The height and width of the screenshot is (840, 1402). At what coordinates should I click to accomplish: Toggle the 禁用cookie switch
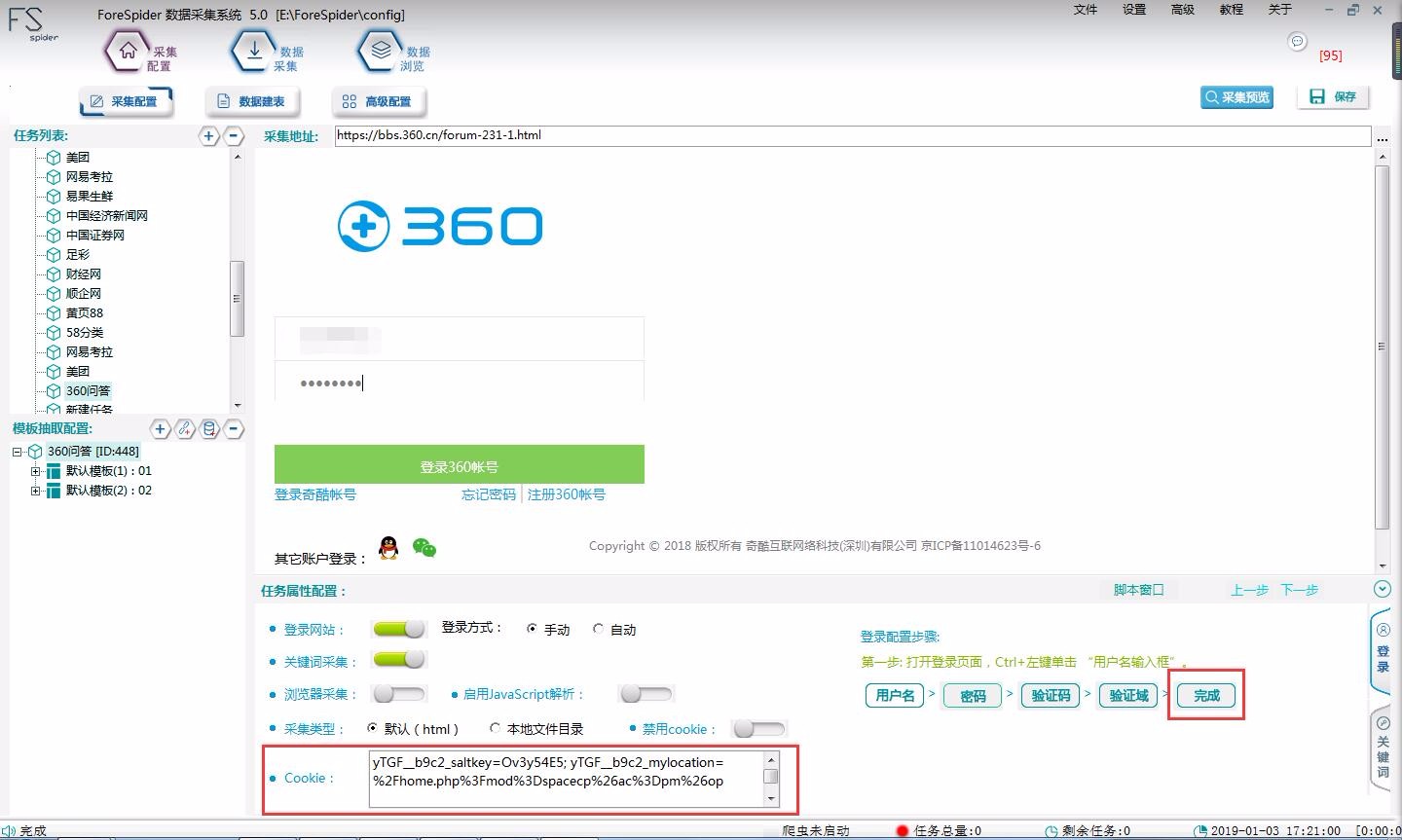758,728
